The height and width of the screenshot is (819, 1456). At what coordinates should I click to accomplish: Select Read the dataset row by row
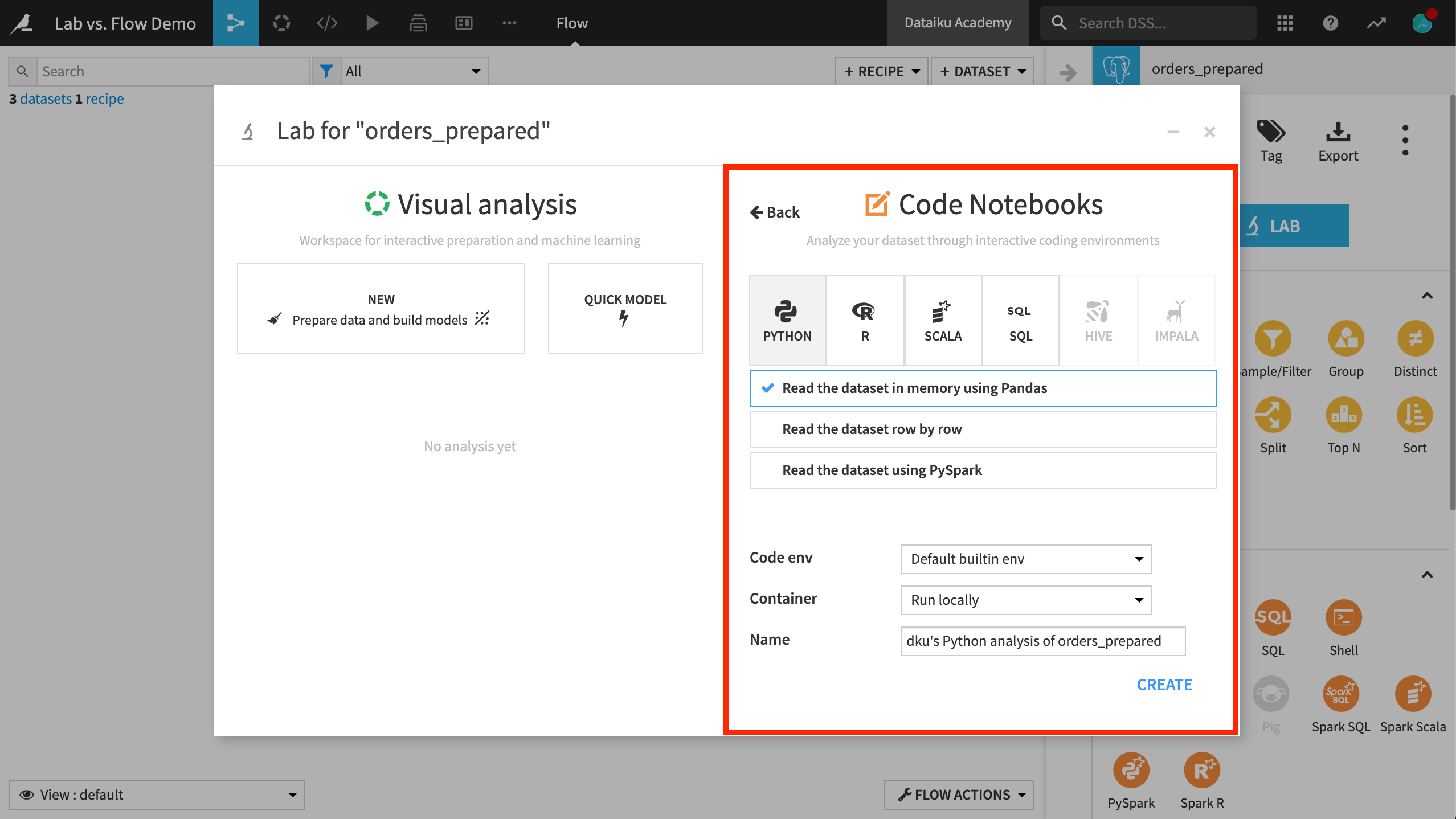point(983,428)
